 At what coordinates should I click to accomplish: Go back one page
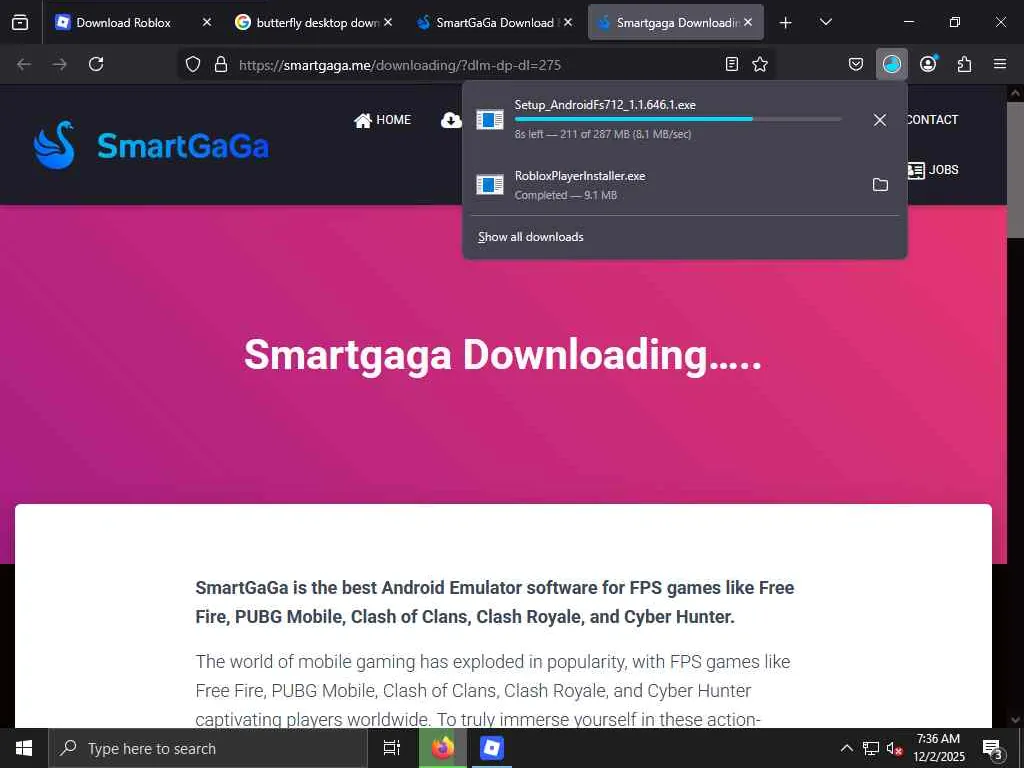pos(24,64)
